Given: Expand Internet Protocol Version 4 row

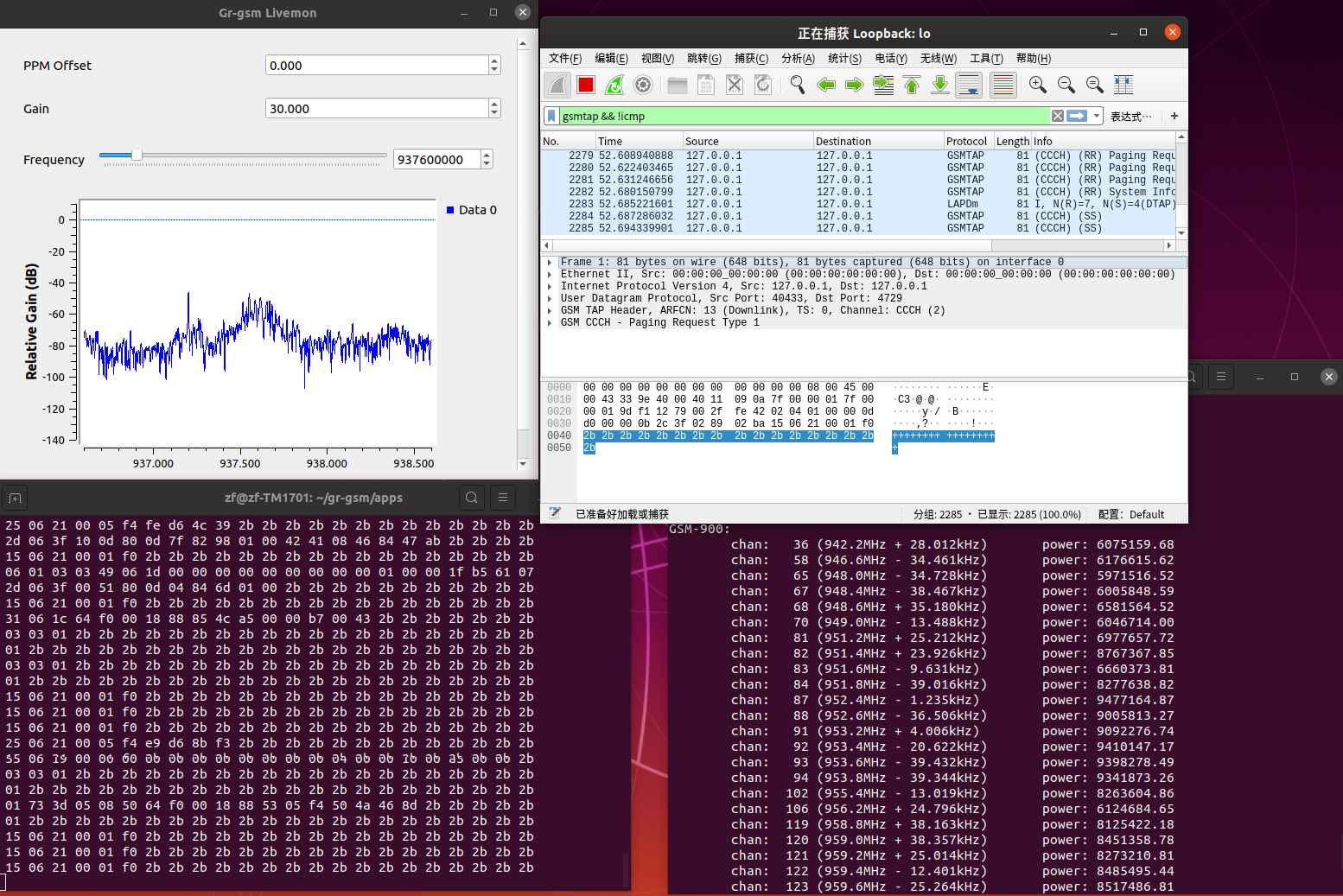Looking at the screenshot, I should [x=550, y=286].
